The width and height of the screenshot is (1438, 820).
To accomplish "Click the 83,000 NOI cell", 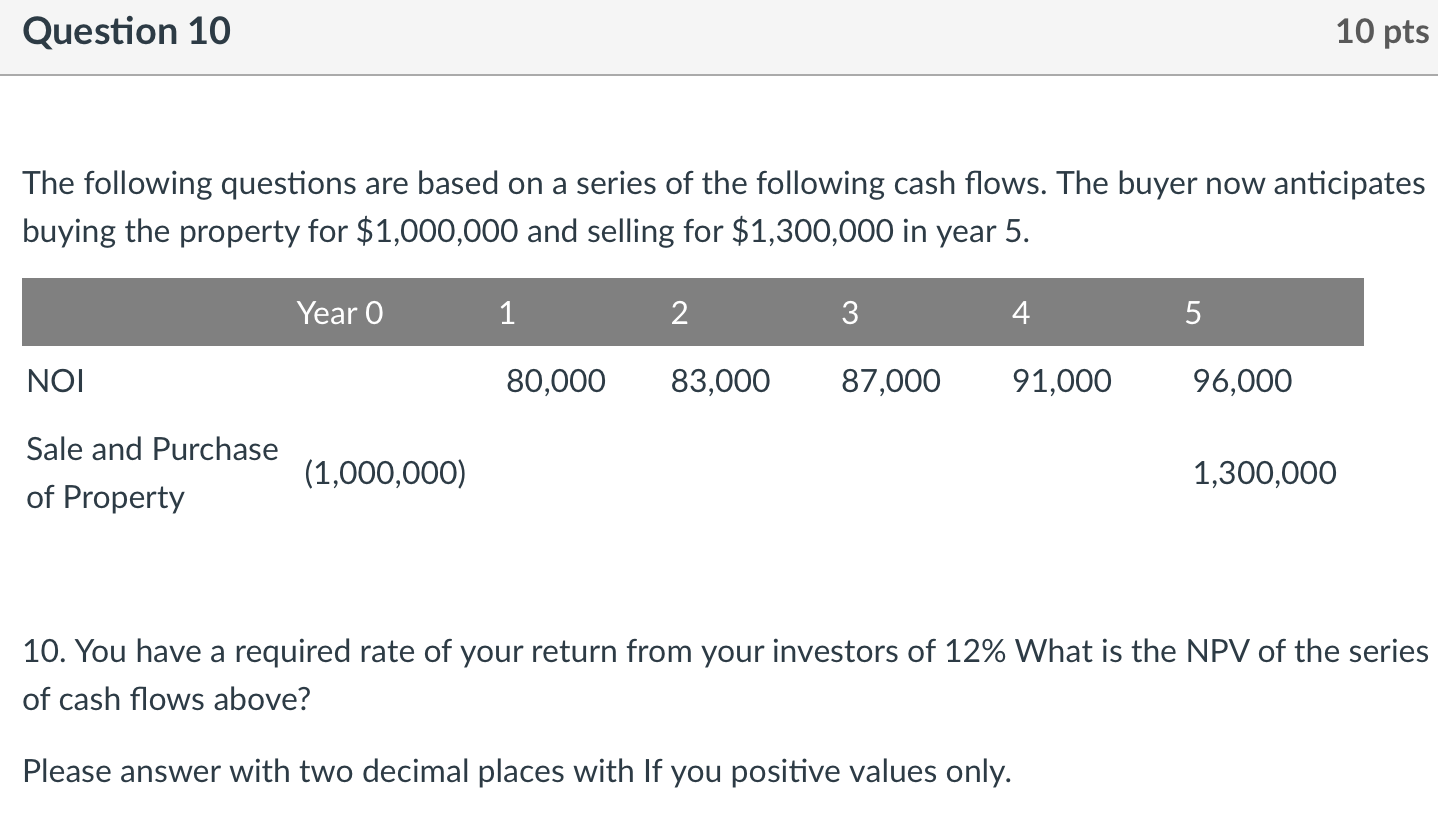I will click(721, 381).
